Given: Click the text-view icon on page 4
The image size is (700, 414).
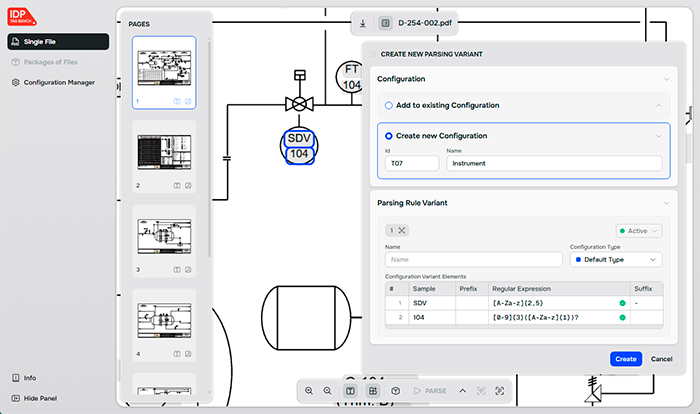Looking at the screenshot, I should [177, 354].
